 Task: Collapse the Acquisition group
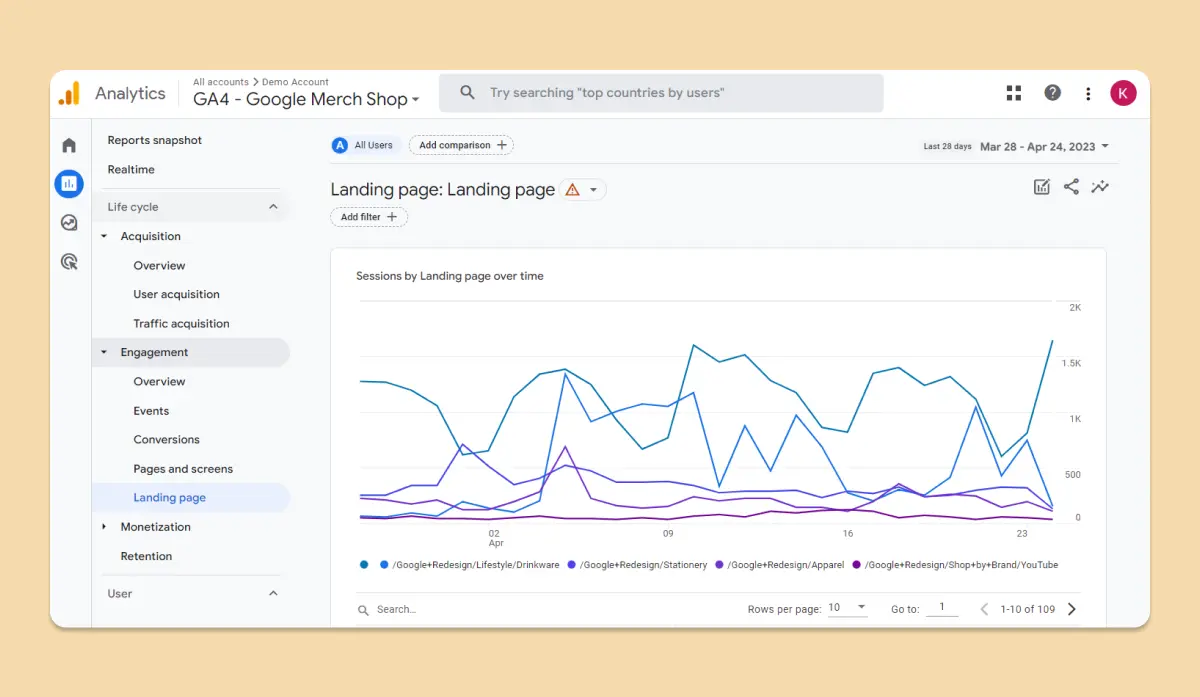click(x=105, y=237)
